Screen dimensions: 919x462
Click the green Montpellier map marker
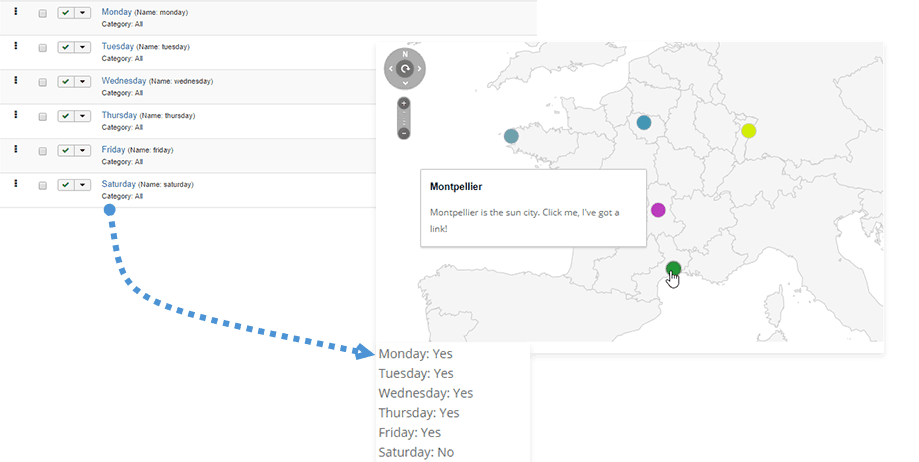click(x=674, y=267)
